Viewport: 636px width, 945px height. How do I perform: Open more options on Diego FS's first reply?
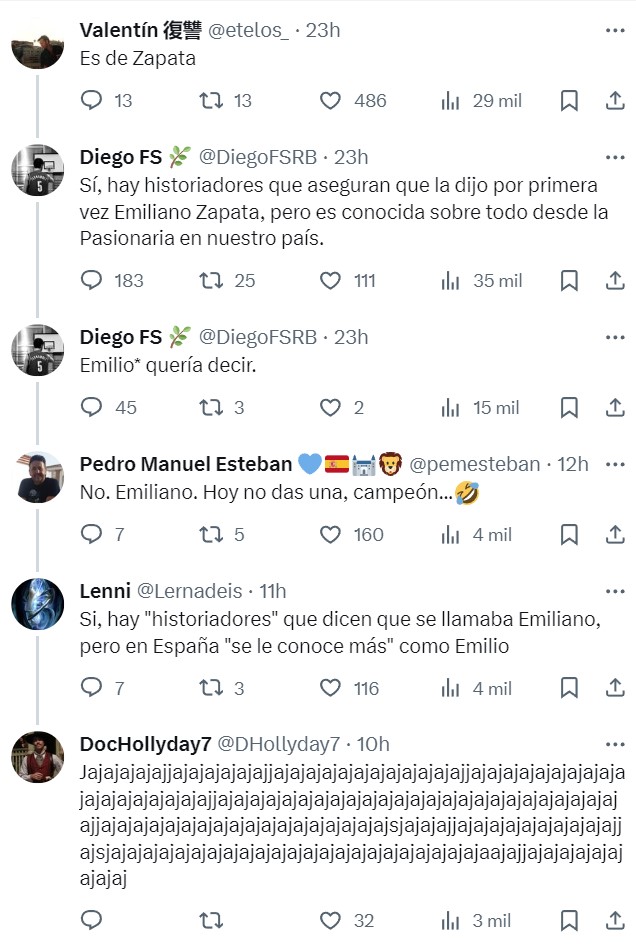(614, 156)
